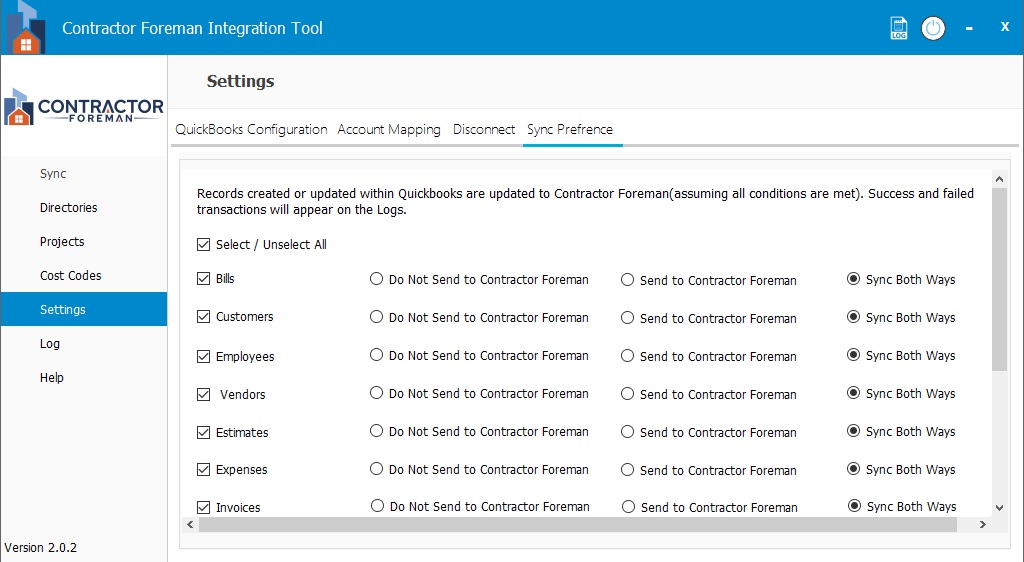The width and height of the screenshot is (1024, 562).
Task: Uncheck the Expenses checkbox
Action: coord(204,469)
